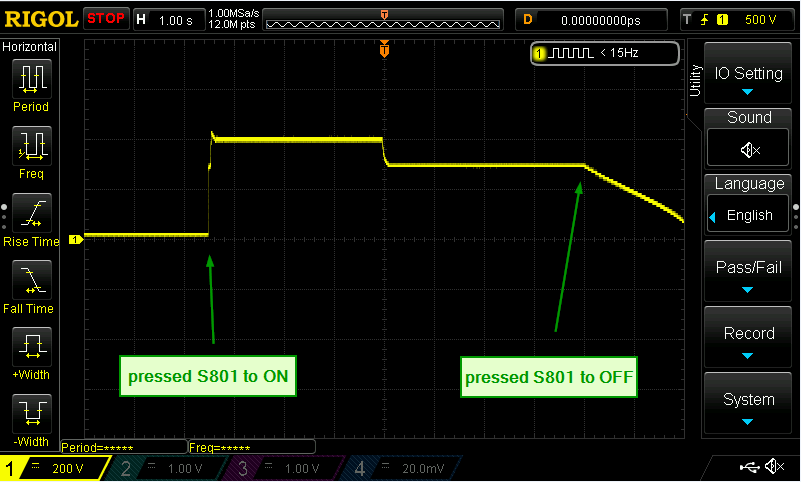Open the System submenu

(x=748, y=403)
